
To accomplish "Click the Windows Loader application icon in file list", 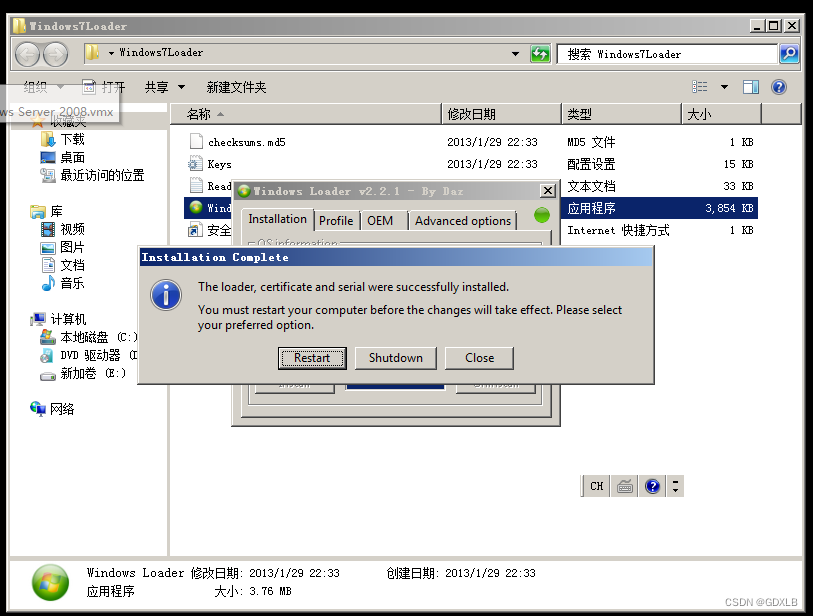I will (196, 207).
